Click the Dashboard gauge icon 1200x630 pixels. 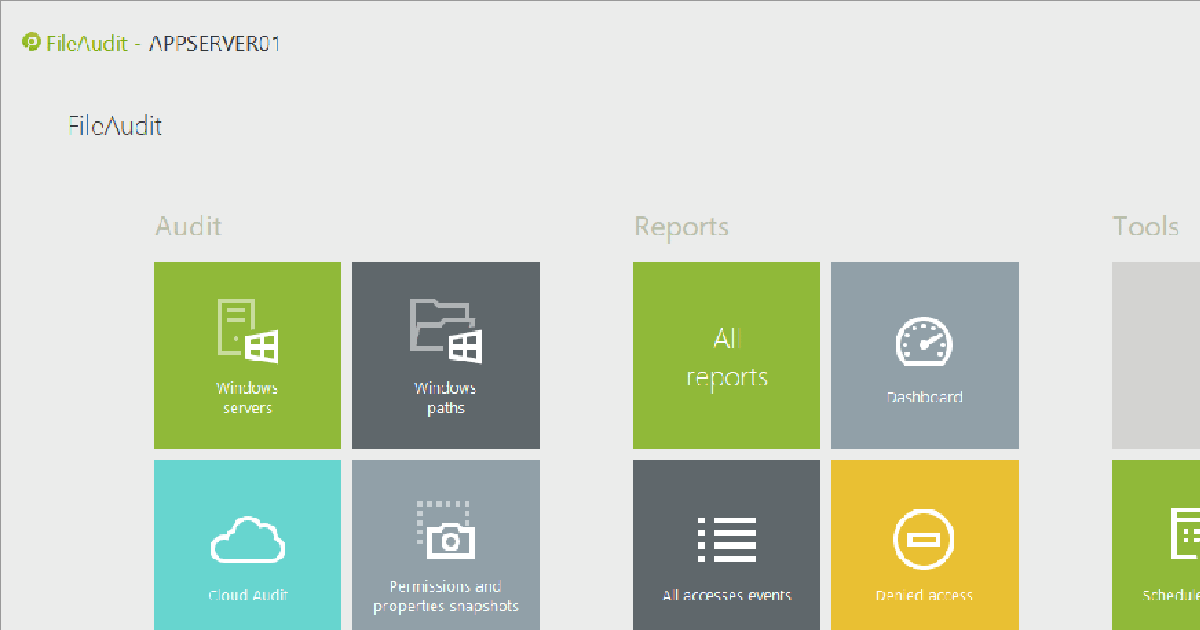point(924,340)
